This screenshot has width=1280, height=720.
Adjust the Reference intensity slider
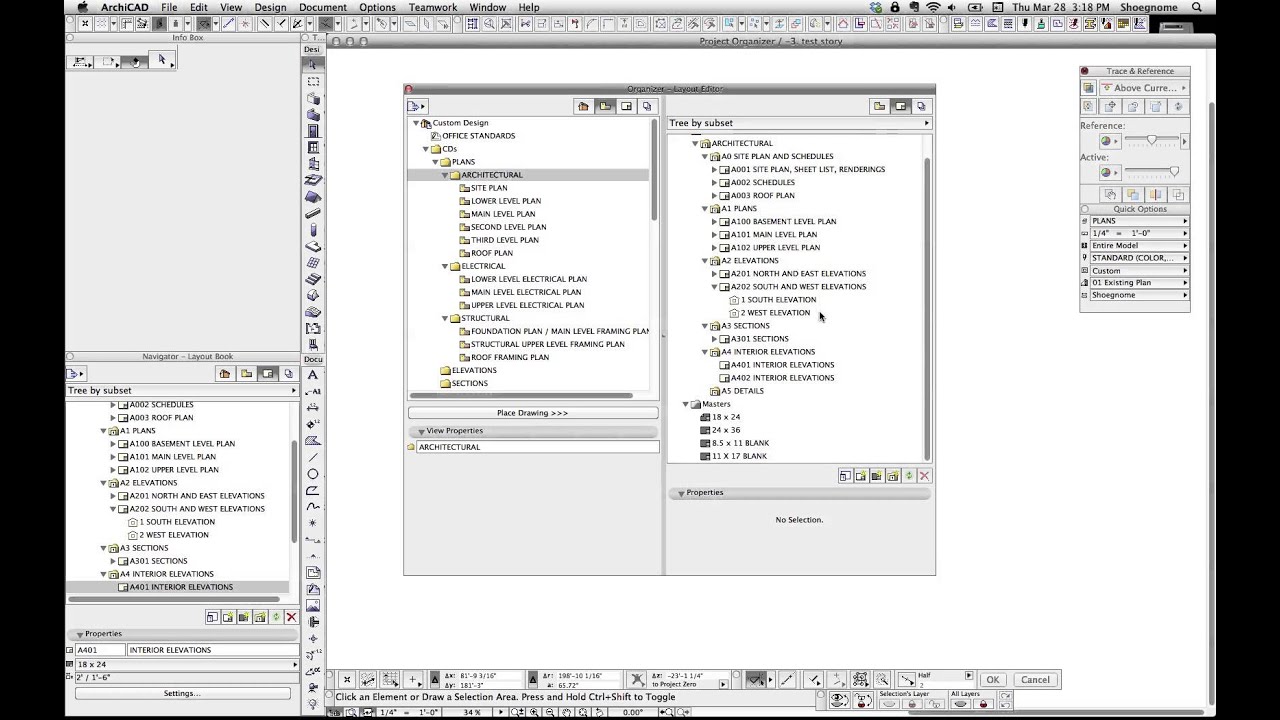(1150, 140)
